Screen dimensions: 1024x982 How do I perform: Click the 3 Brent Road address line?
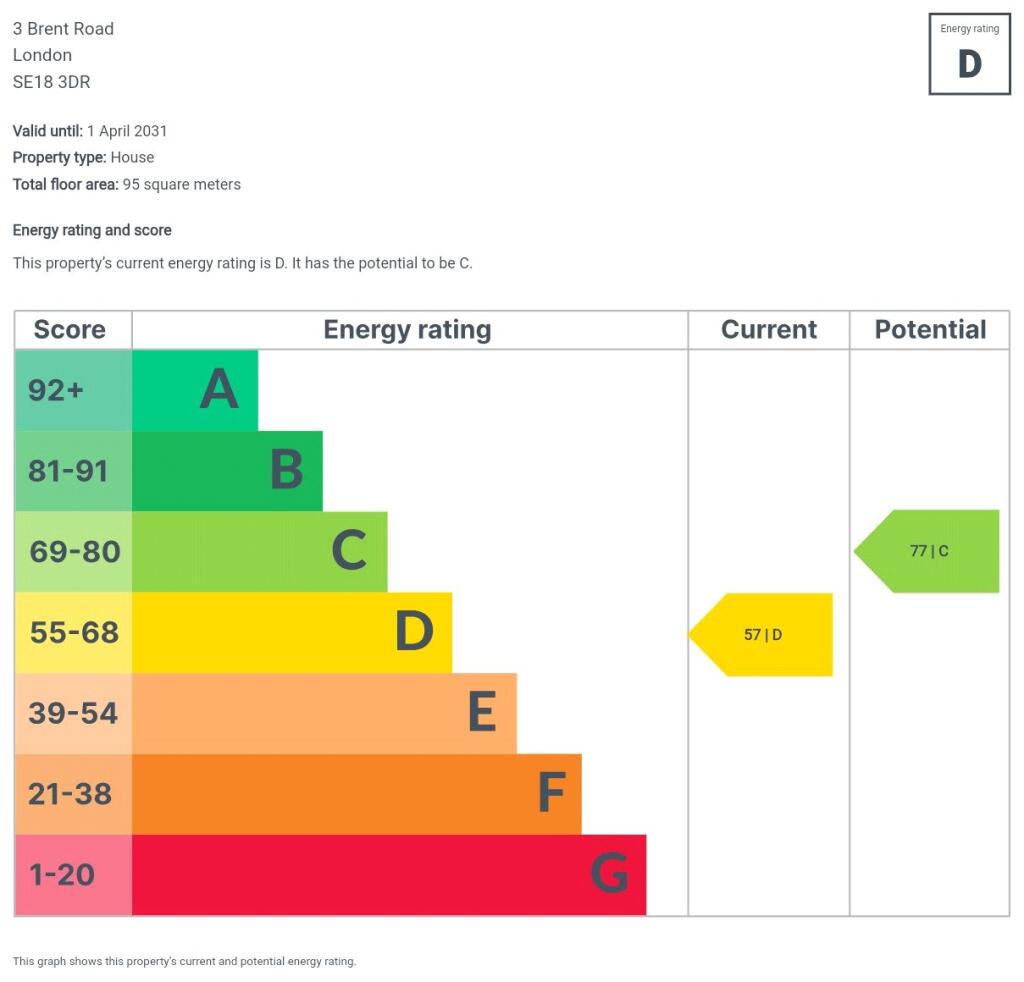(64, 29)
